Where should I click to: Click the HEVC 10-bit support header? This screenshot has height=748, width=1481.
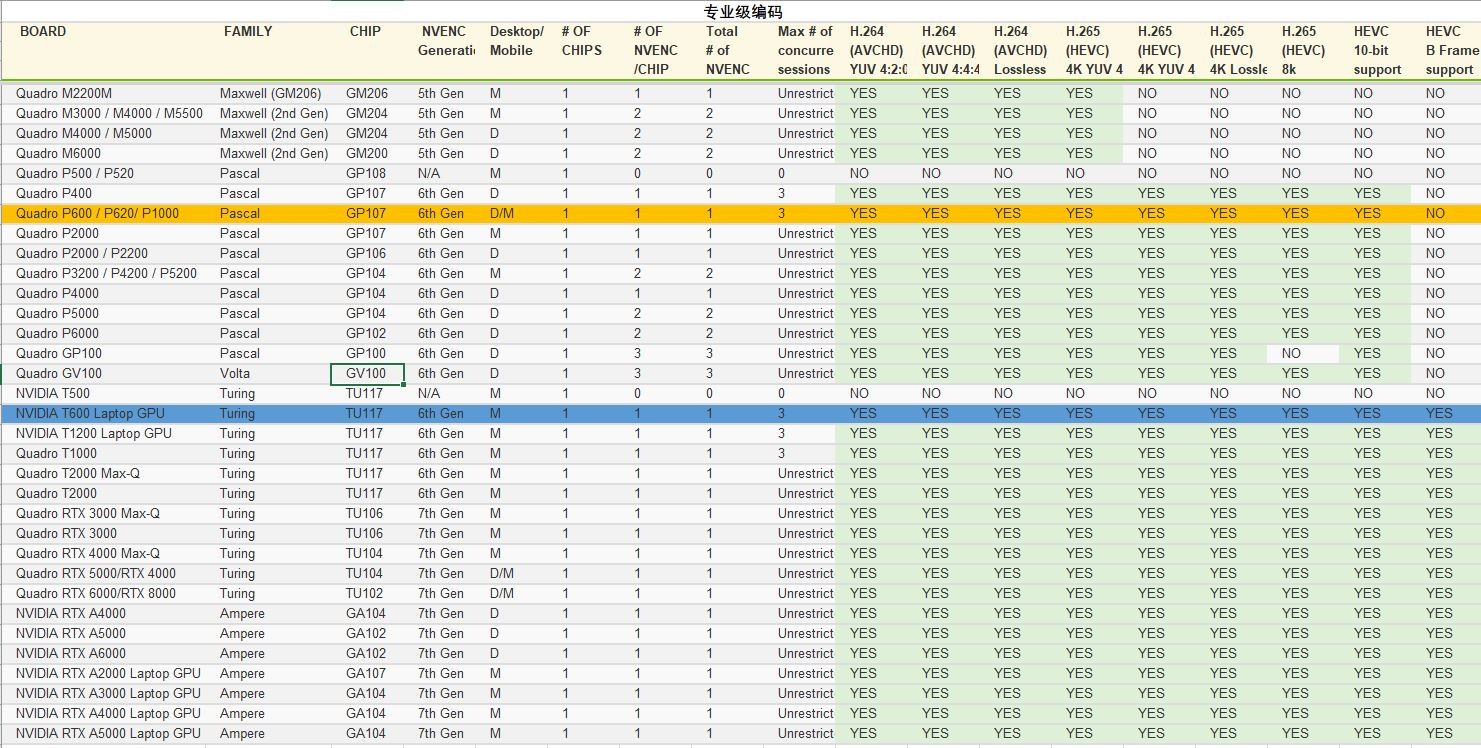click(x=1375, y=51)
